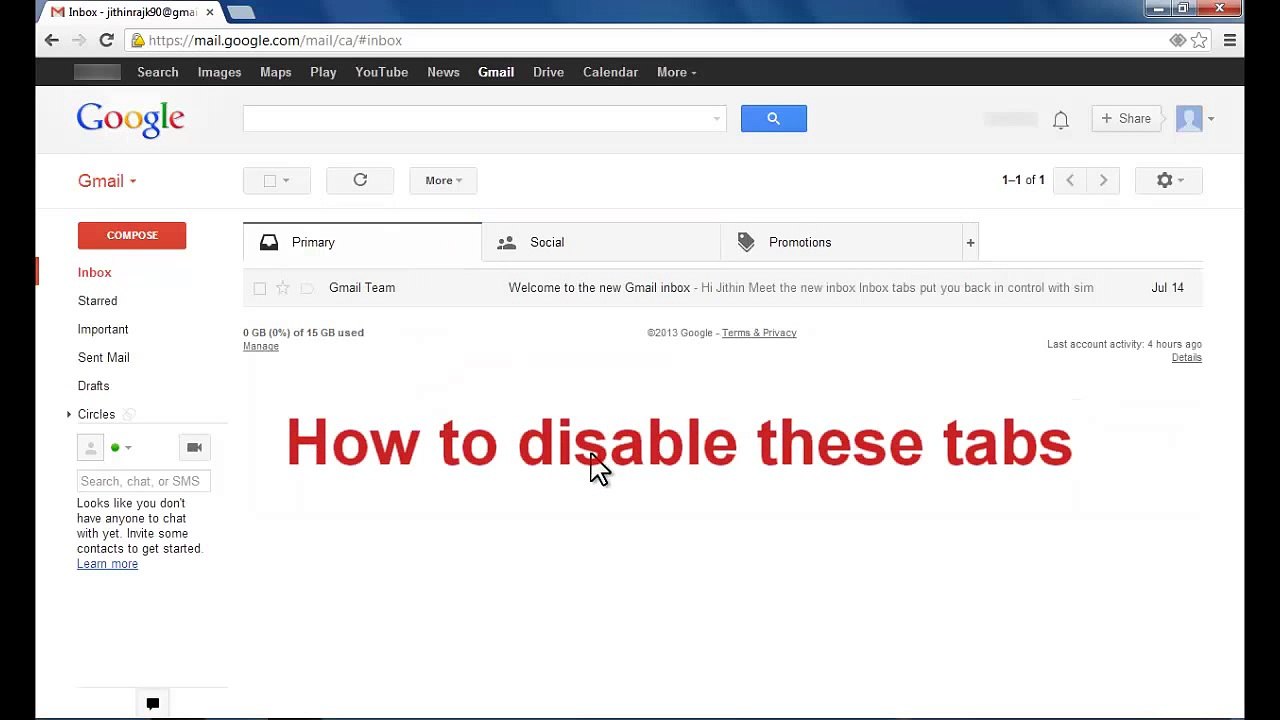The width and height of the screenshot is (1280, 720).
Task: Open the chat bubble icon at bottom
Action: pos(153,704)
